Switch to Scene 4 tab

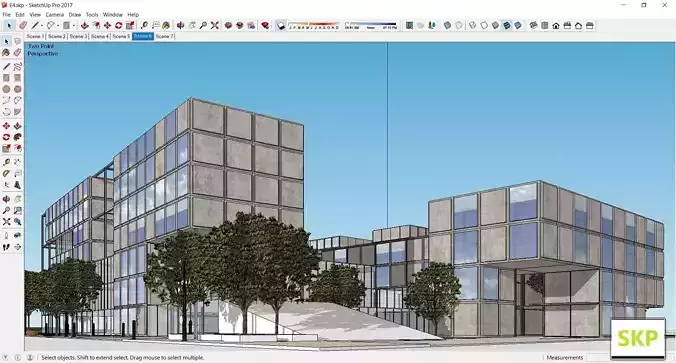100,36
